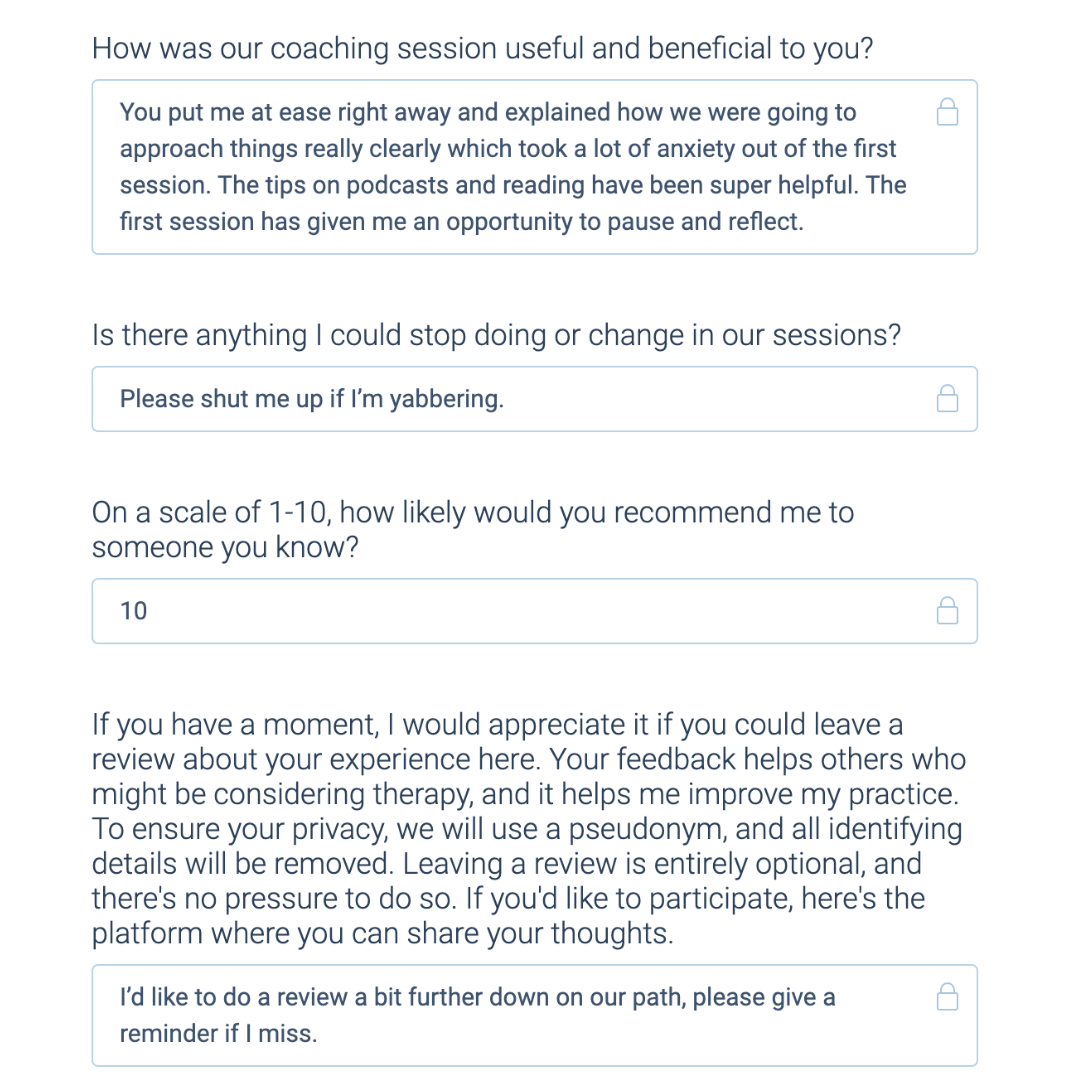Click the 'Is there anything I could stop doing' question

click(497, 335)
